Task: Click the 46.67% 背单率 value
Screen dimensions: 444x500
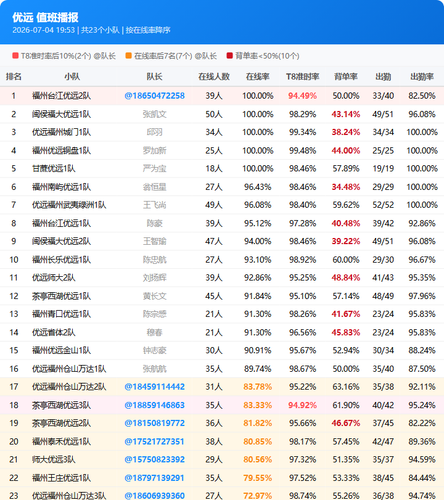Action: pyautogui.click(x=346, y=423)
